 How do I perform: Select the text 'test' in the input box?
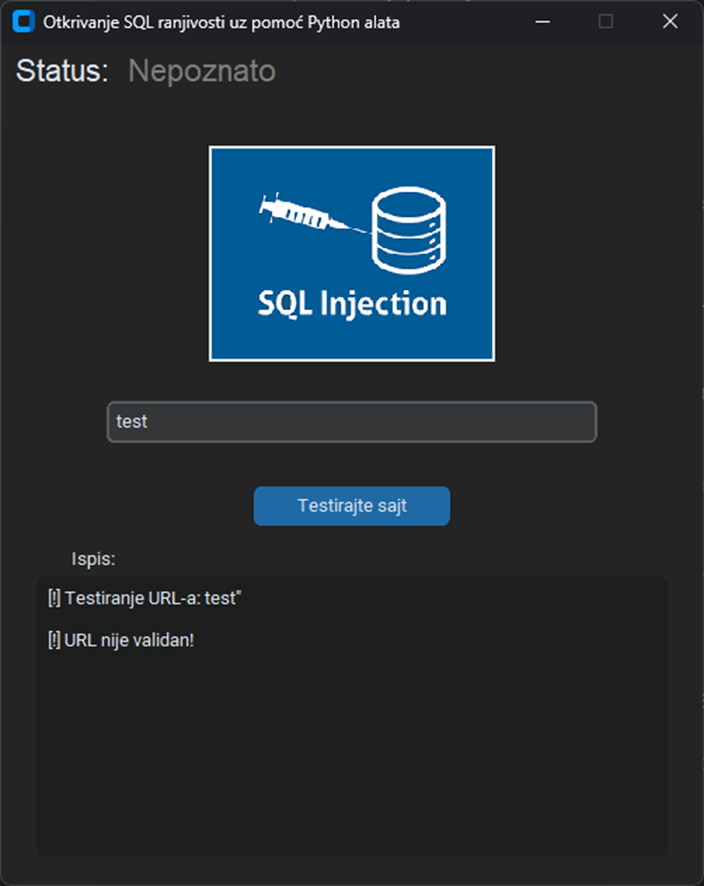coord(132,421)
